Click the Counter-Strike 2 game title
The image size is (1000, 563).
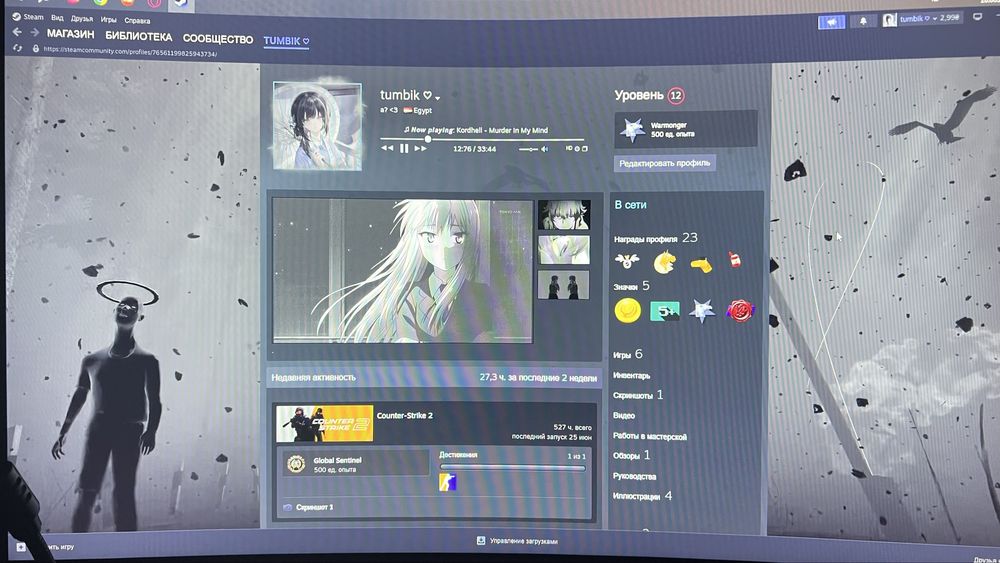coord(404,415)
